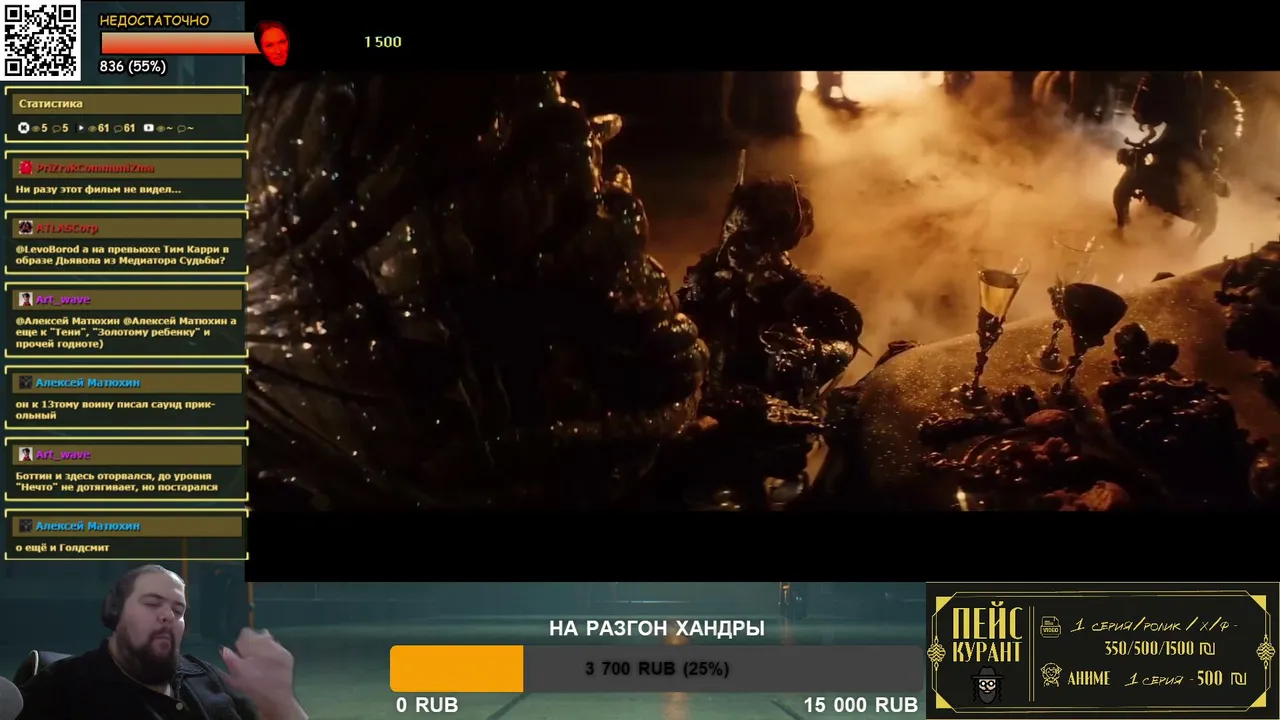Click the @LevoBorod mention in ATLASCorp's message
Viewport: 1280px width, 720px height.
click(47, 249)
